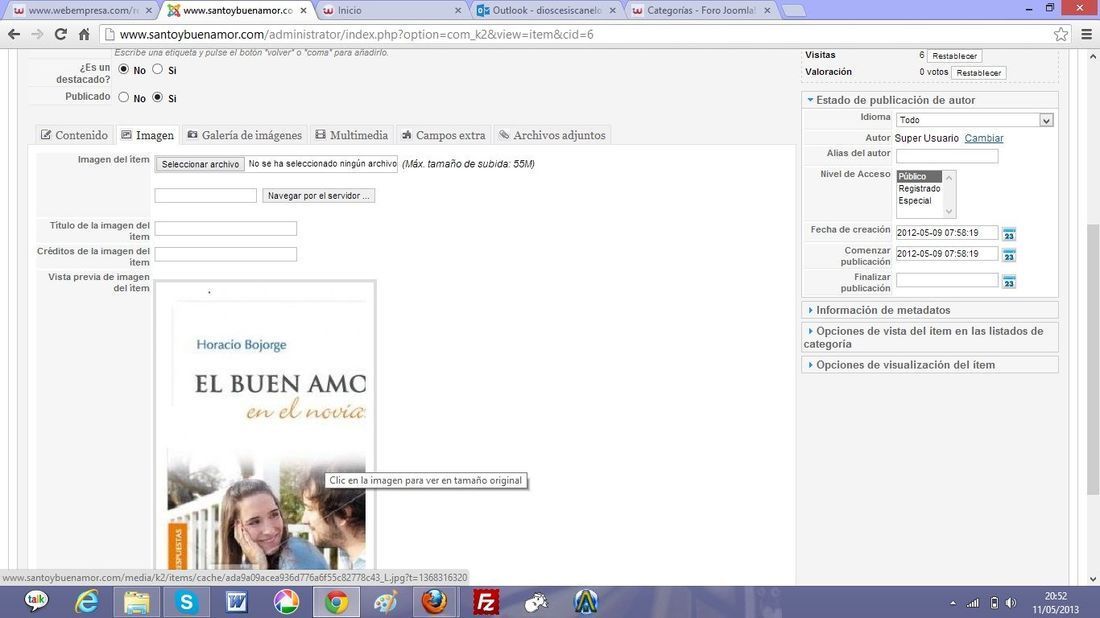Expand Opciones de visualización del ítem
The width and height of the screenshot is (1100, 618).
pos(930,365)
